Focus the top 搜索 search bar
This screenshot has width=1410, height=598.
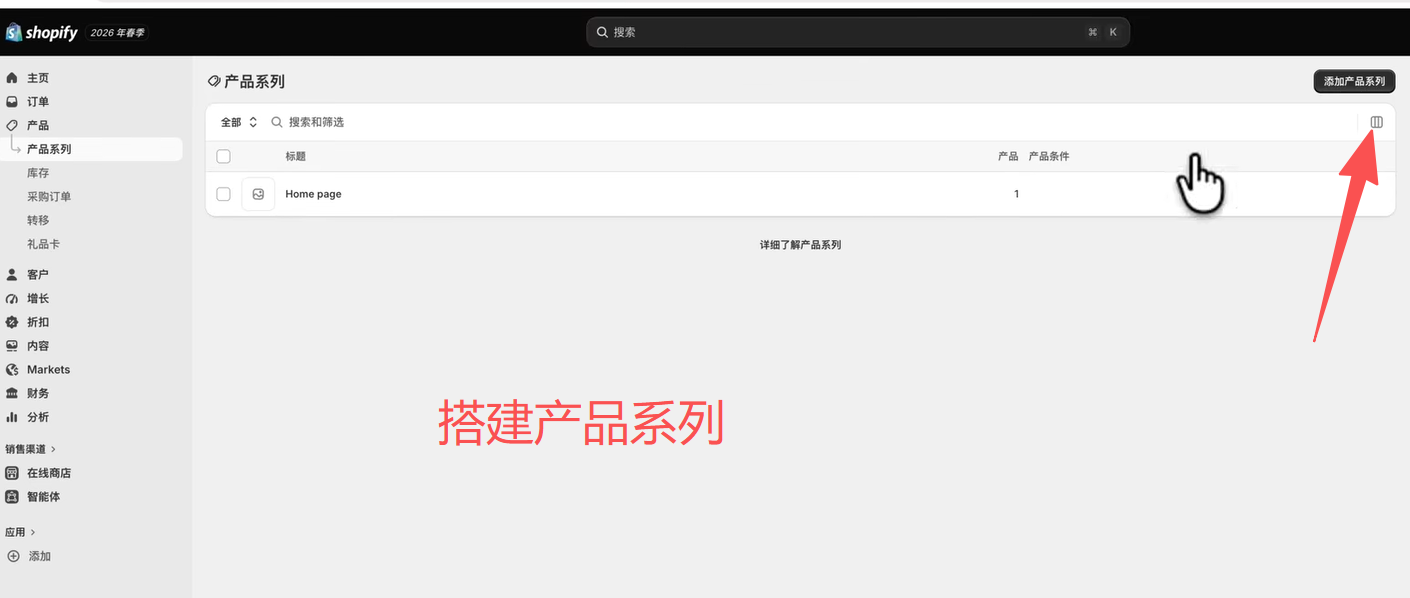tap(858, 32)
